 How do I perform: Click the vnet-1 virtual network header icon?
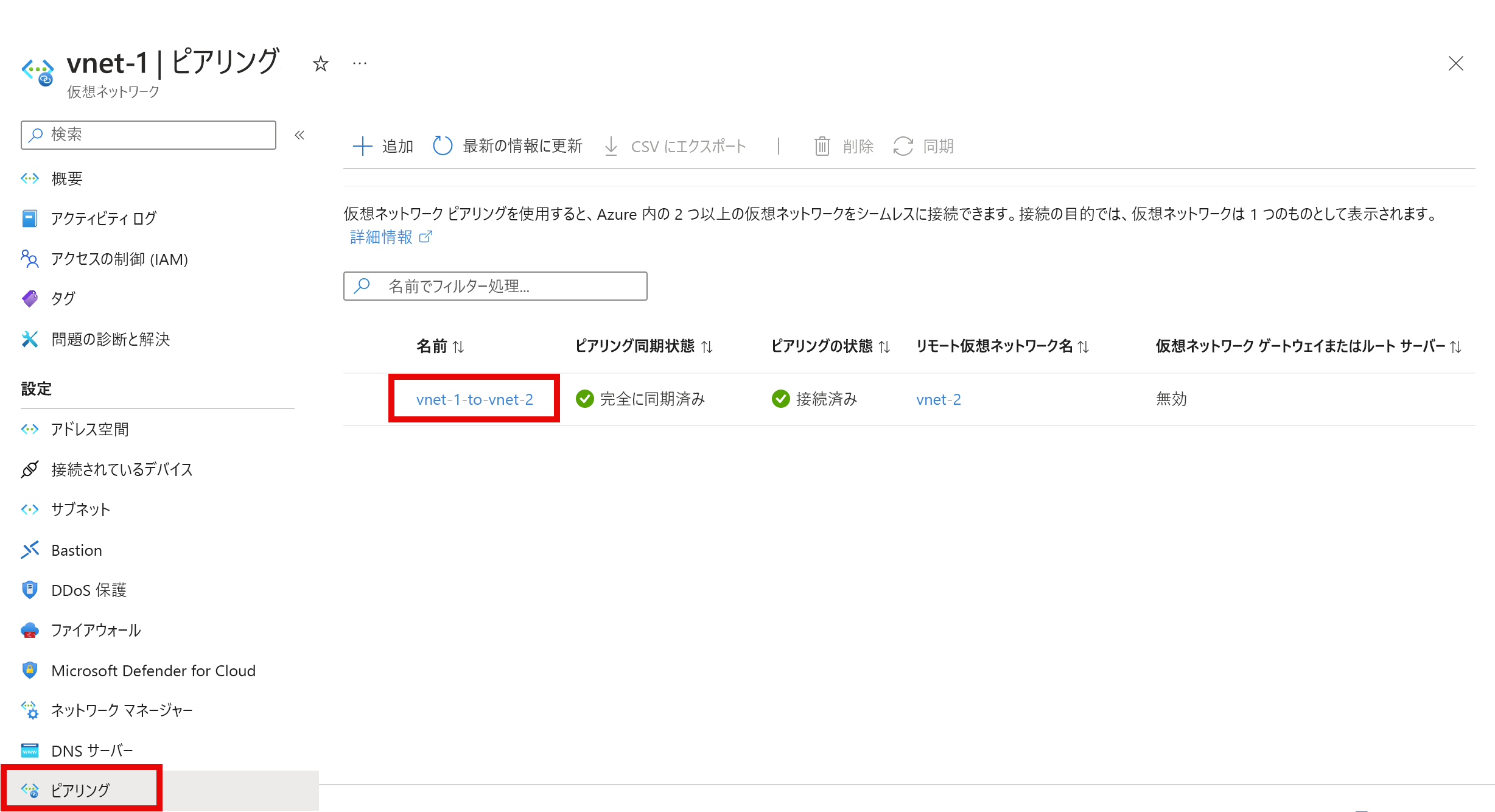click(38, 72)
